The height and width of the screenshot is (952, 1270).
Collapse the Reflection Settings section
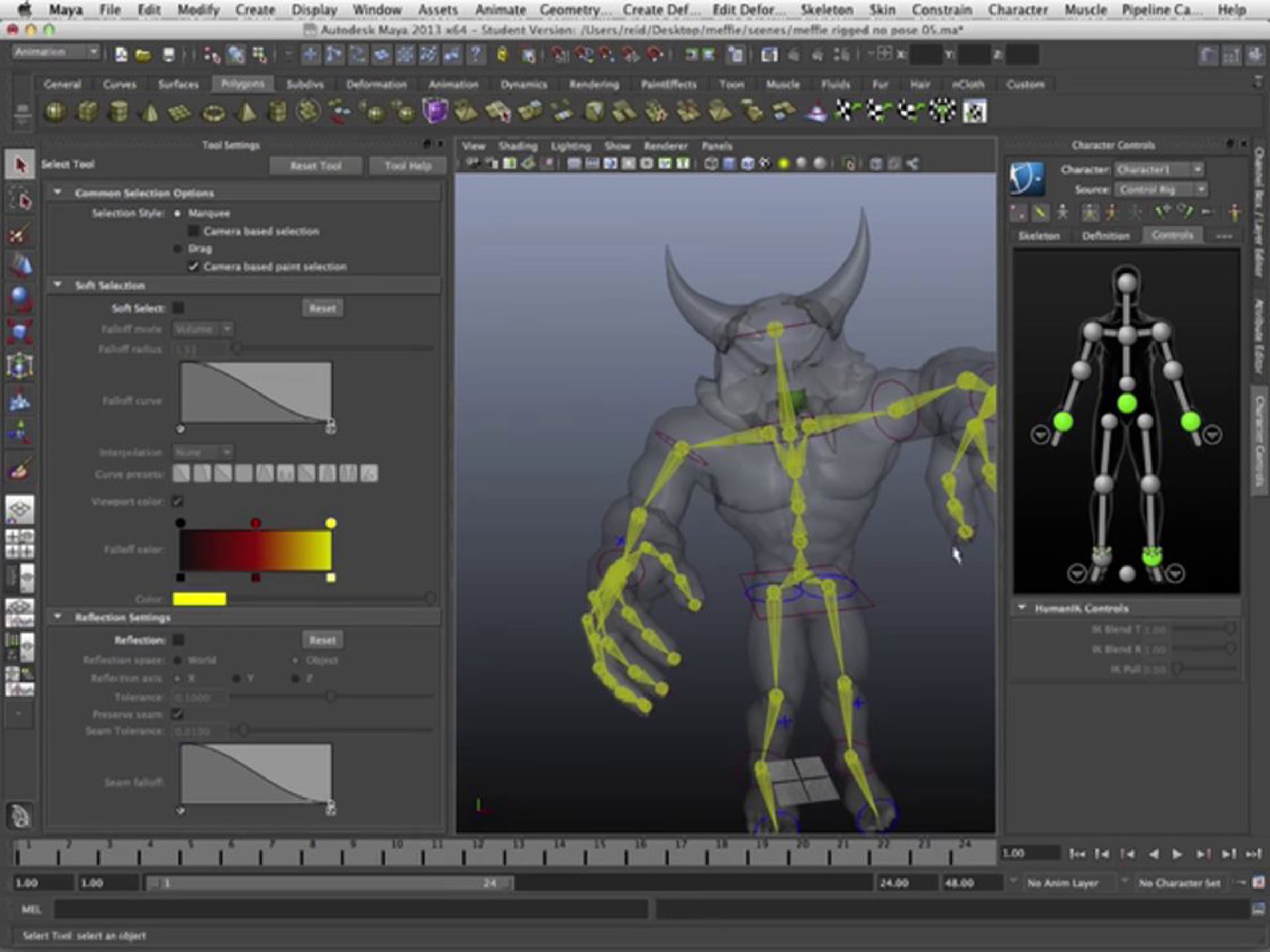(x=58, y=617)
